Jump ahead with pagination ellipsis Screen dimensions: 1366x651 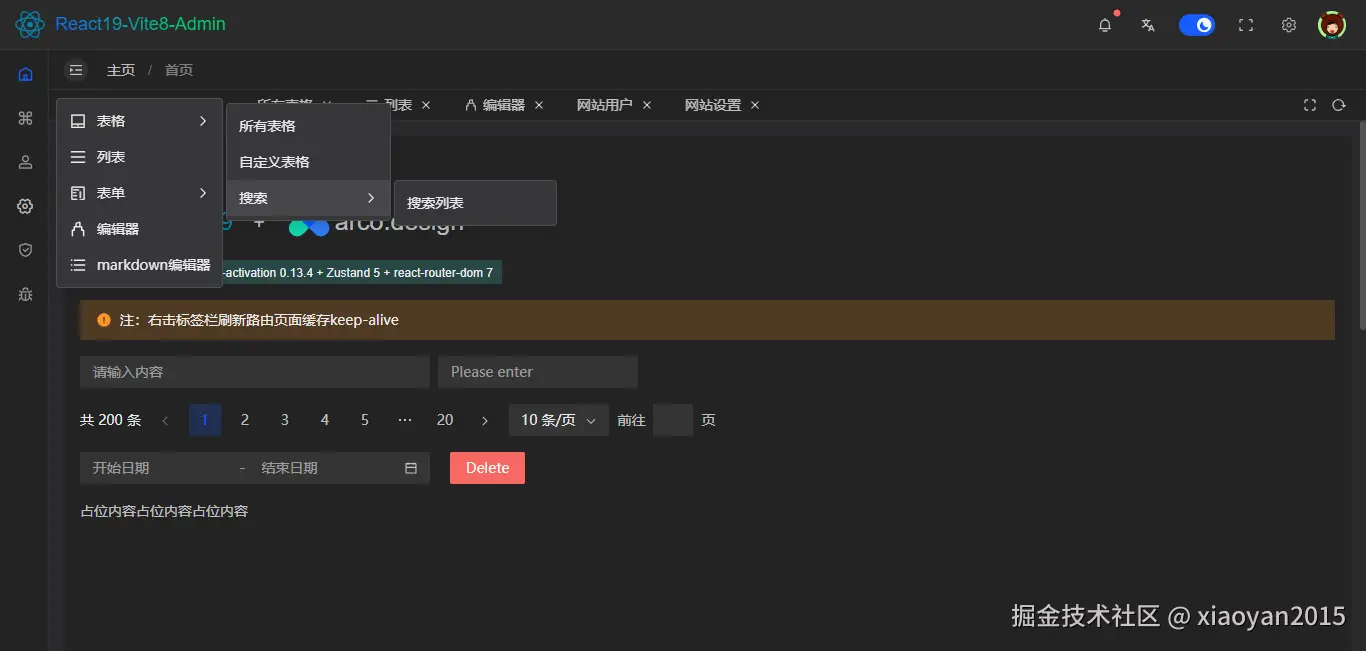[405, 420]
